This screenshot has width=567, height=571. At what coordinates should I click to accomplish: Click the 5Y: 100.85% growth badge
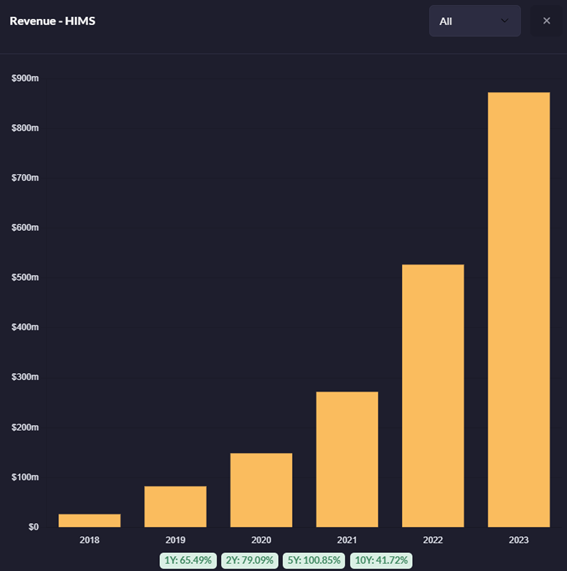tap(314, 560)
